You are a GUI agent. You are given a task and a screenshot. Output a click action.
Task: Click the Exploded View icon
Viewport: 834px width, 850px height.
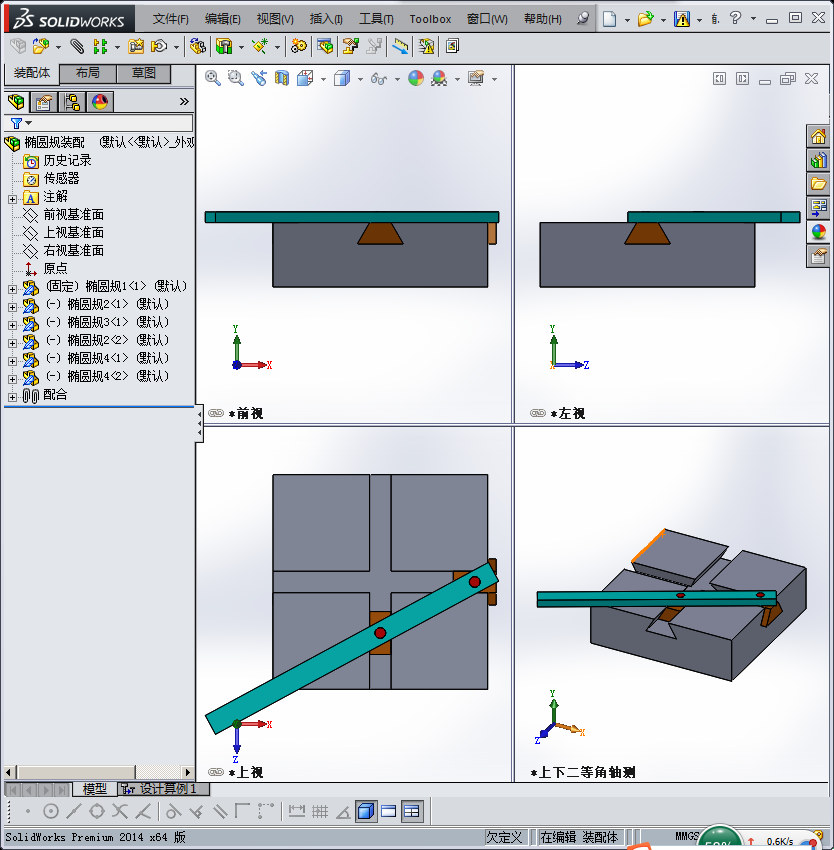(350, 47)
